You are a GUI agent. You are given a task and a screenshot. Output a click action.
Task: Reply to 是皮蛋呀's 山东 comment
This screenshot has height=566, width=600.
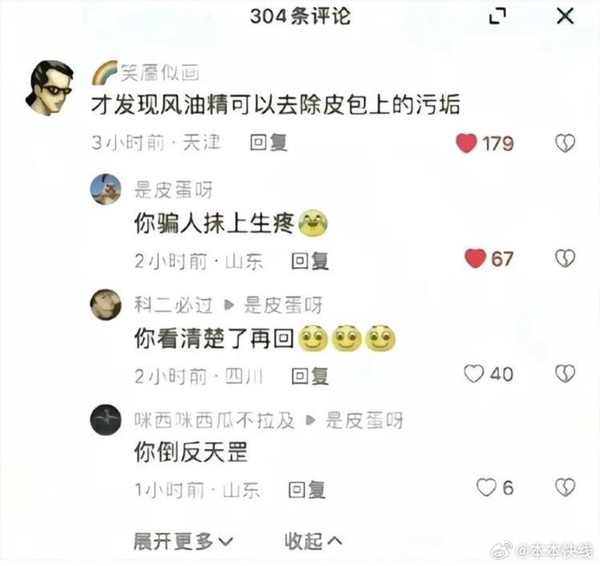point(310,261)
